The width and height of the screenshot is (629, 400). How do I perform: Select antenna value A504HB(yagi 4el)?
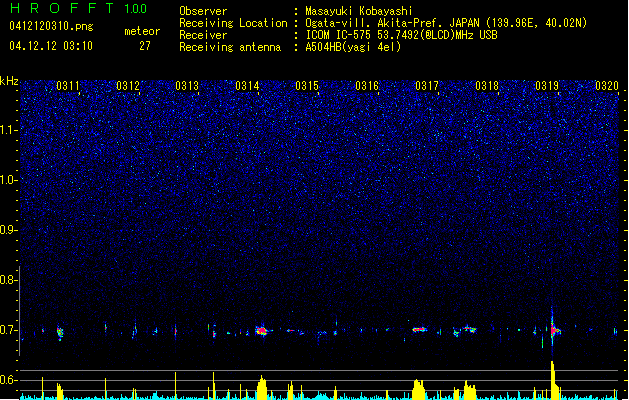[353, 47]
